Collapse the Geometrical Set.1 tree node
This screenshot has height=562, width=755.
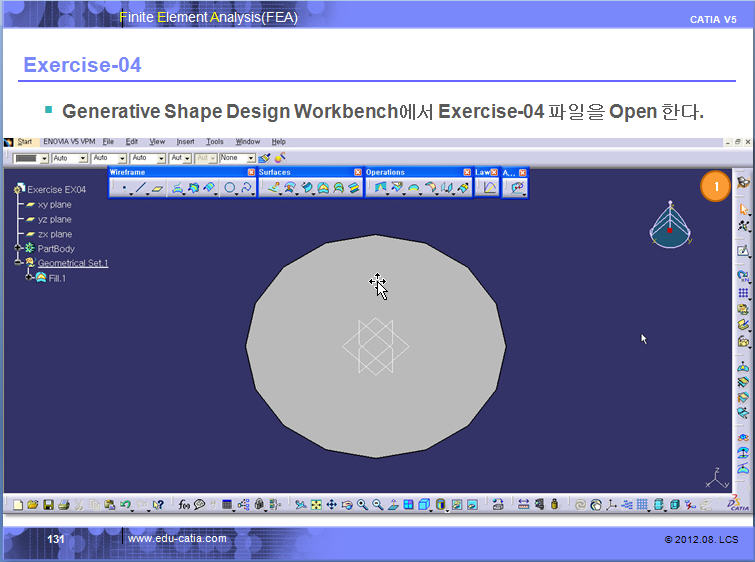[x=19, y=263]
